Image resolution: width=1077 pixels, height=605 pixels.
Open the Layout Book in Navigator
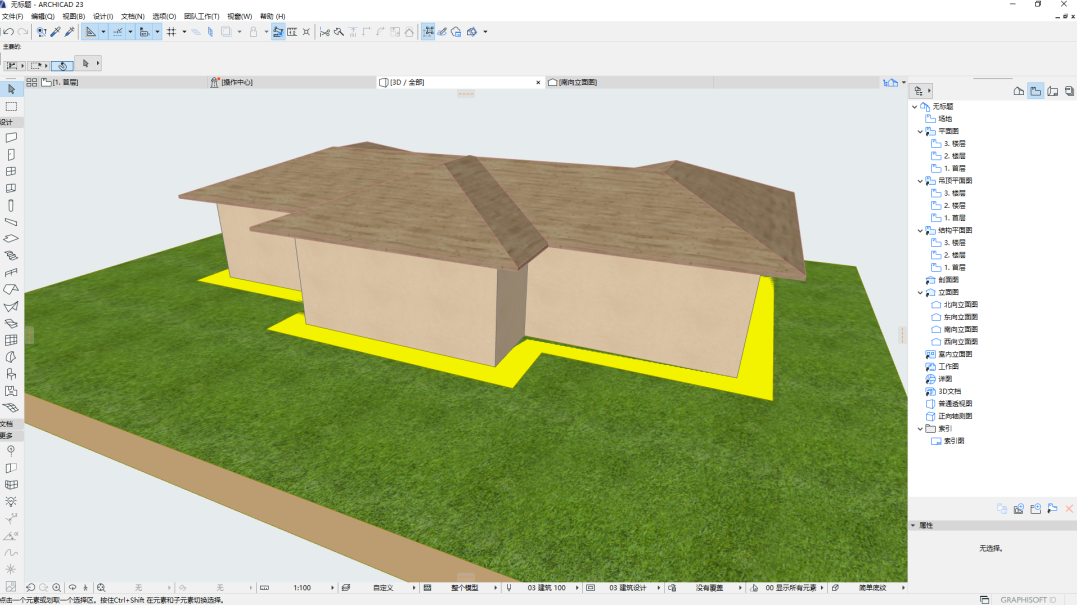(x=1052, y=91)
